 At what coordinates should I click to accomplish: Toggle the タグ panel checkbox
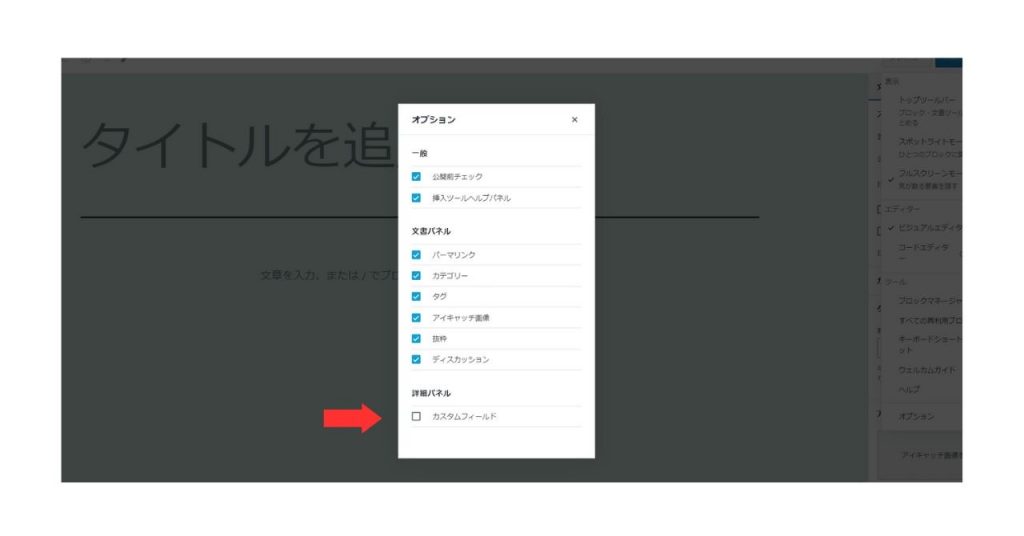pos(416,296)
